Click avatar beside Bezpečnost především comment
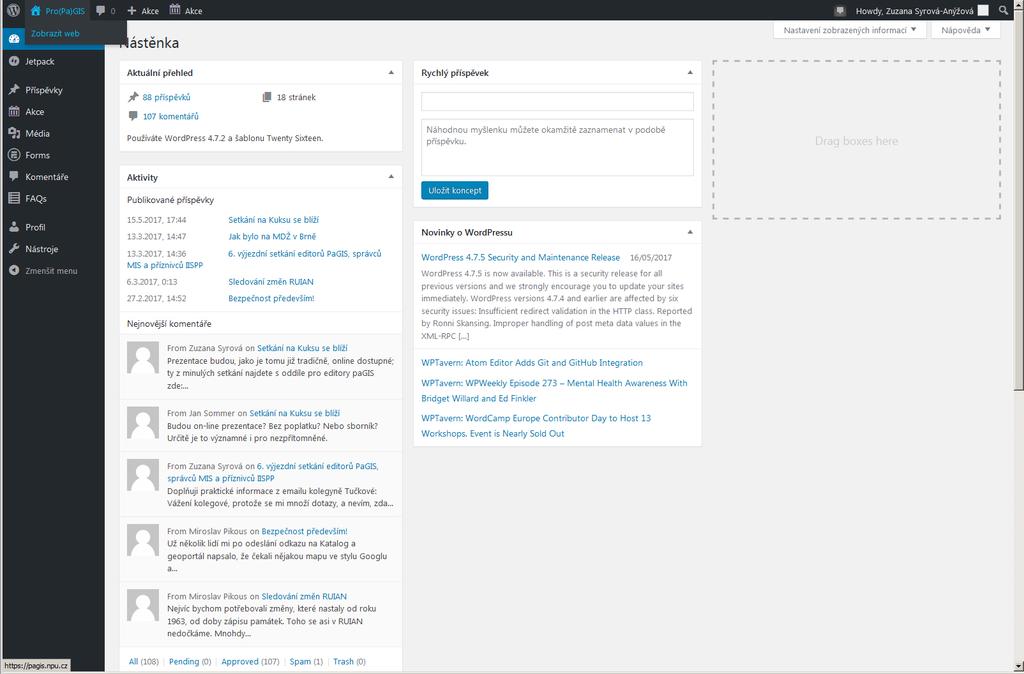Screen dimensions: 1024x674 point(142,540)
